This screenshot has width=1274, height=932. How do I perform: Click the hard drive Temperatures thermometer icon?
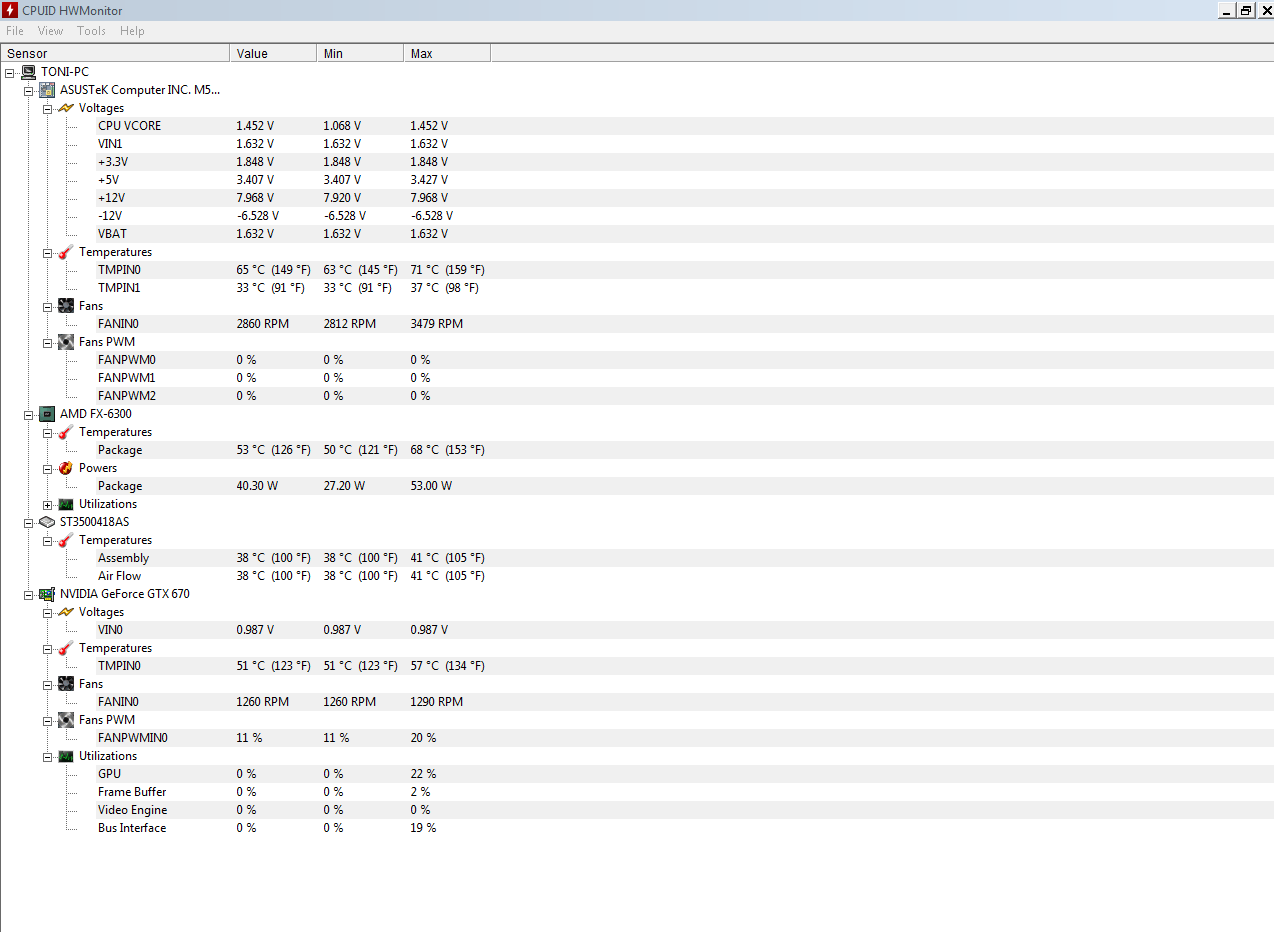pyautogui.click(x=66, y=540)
